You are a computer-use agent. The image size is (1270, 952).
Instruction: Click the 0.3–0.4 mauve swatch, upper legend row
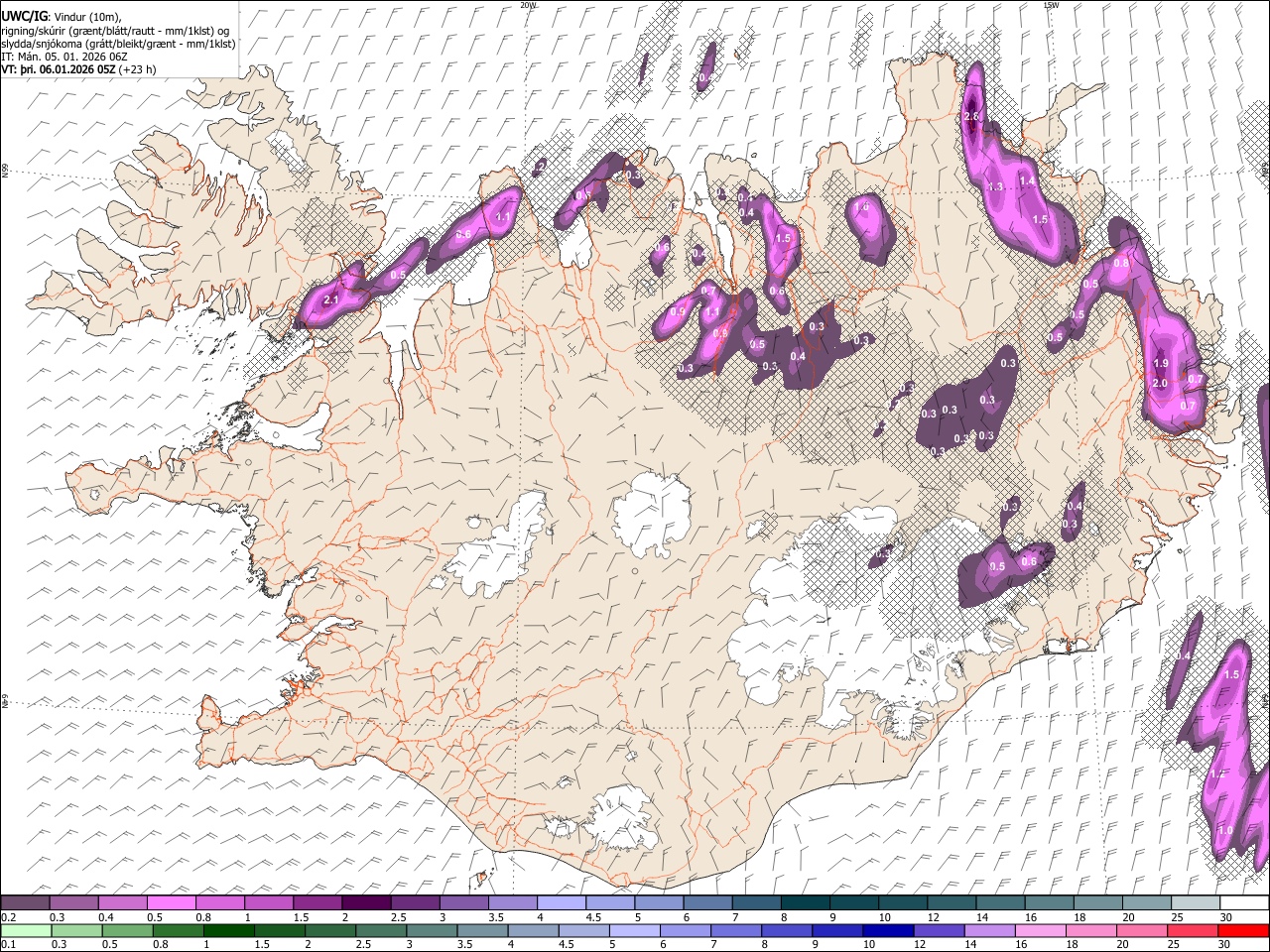(73, 902)
